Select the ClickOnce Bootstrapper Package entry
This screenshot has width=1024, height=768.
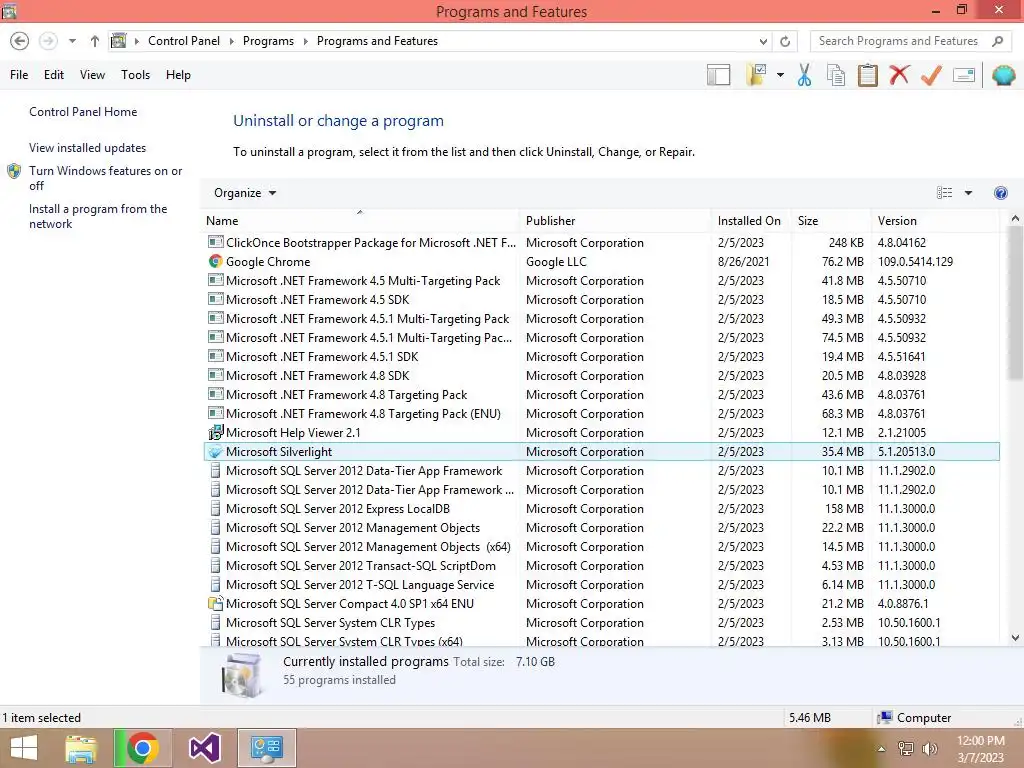[601, 243]
